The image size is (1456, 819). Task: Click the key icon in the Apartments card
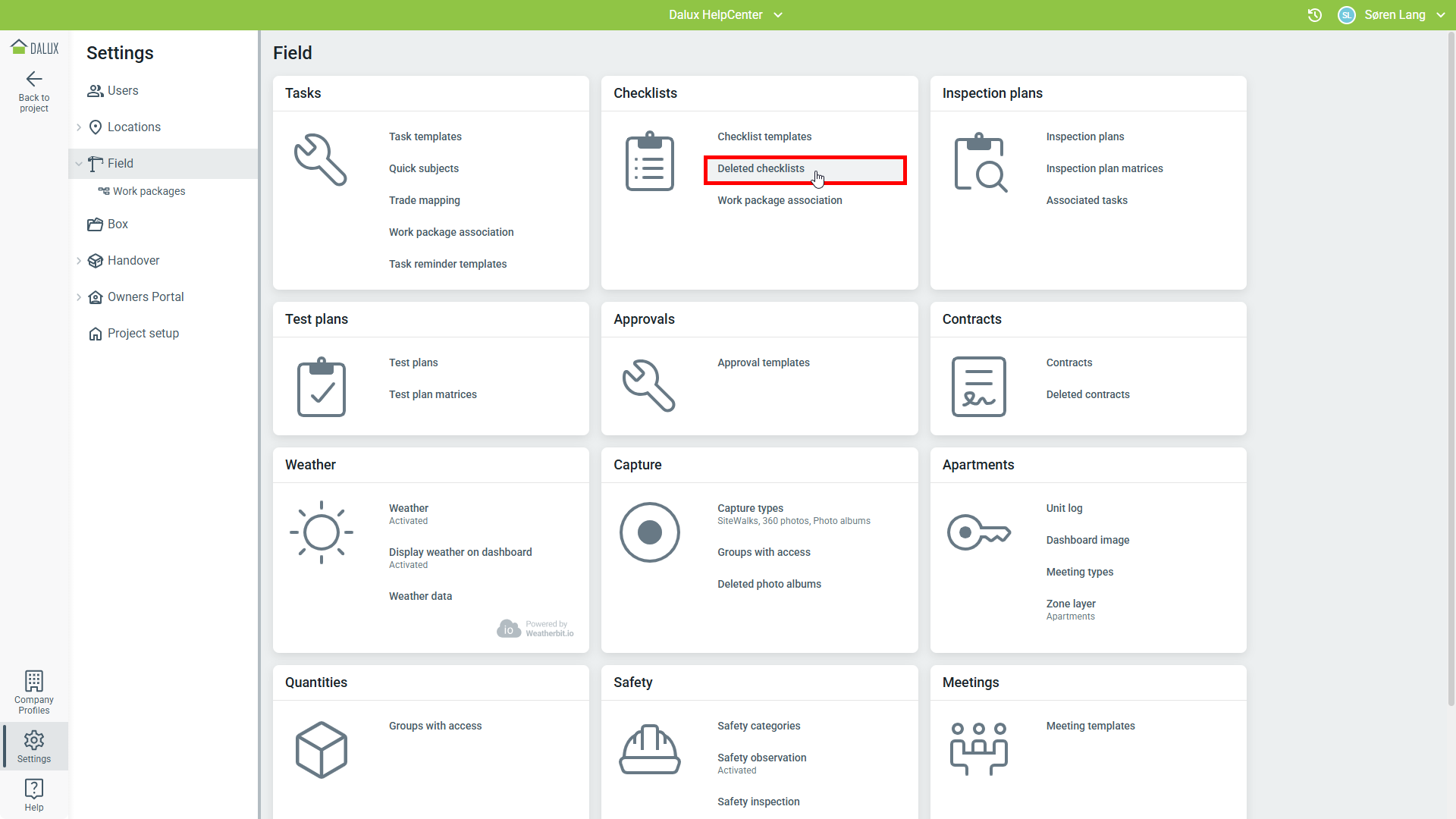tap(978, 532)
